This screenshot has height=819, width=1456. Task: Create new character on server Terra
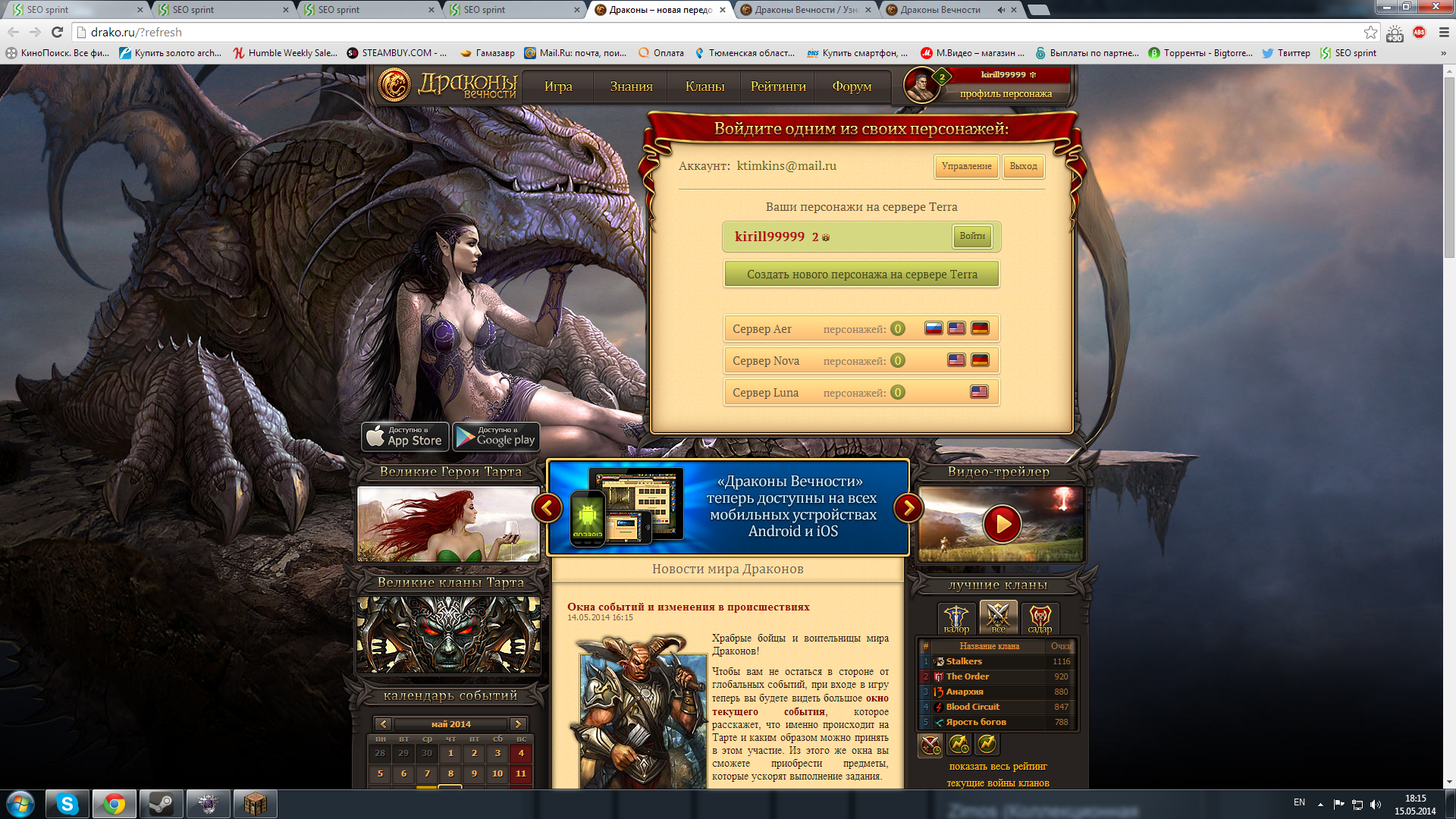[x=861, y=274]
